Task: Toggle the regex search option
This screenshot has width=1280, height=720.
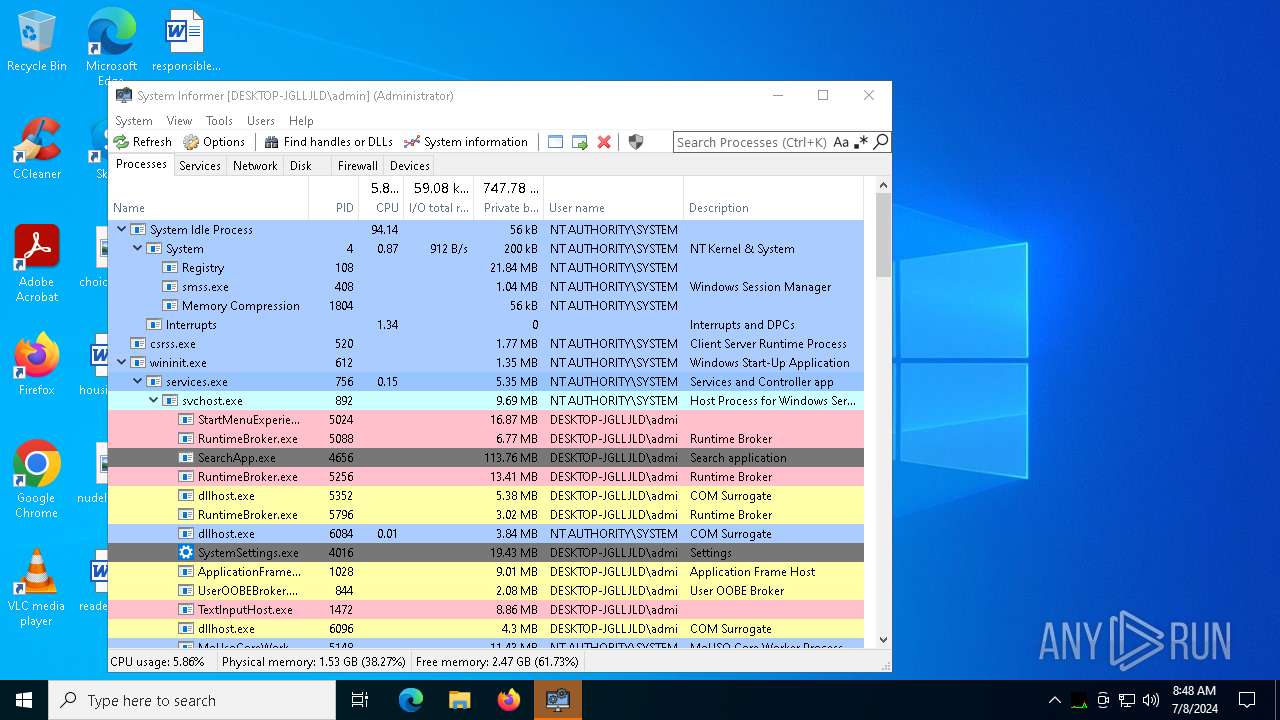Action: [861, 142]
